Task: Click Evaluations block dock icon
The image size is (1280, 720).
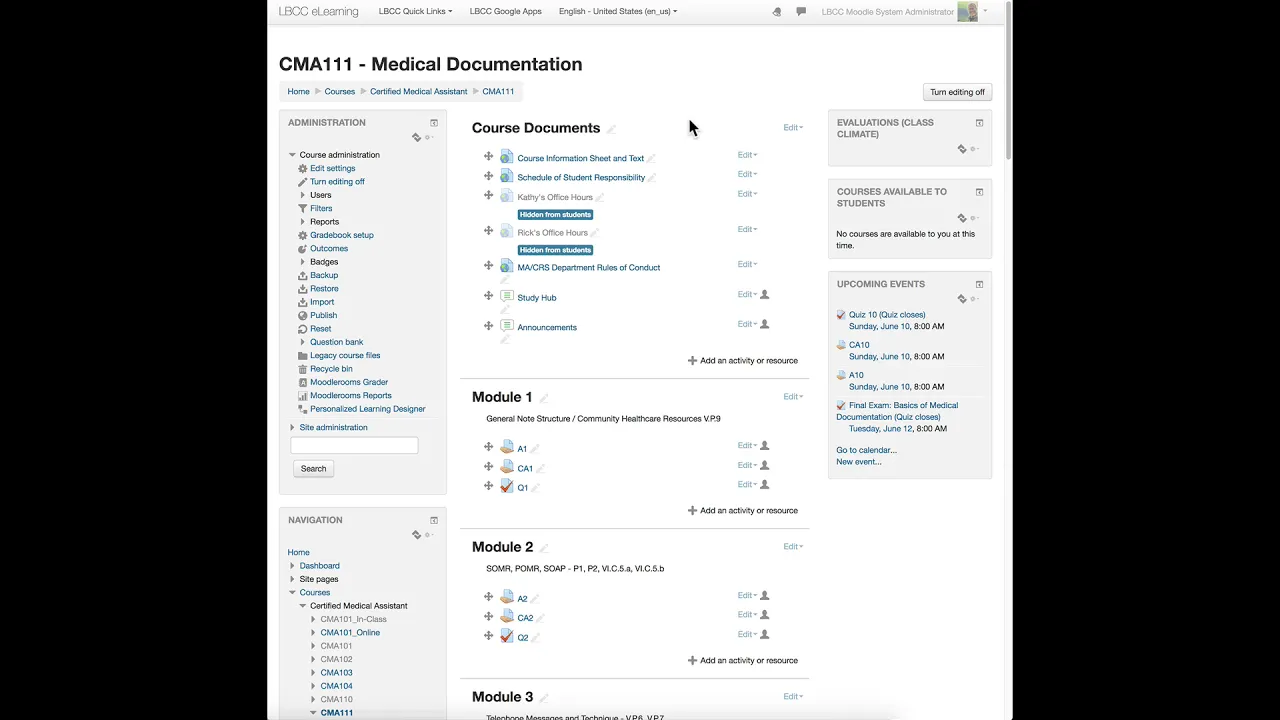Action: pyautogui.click(x=979, y=123)
